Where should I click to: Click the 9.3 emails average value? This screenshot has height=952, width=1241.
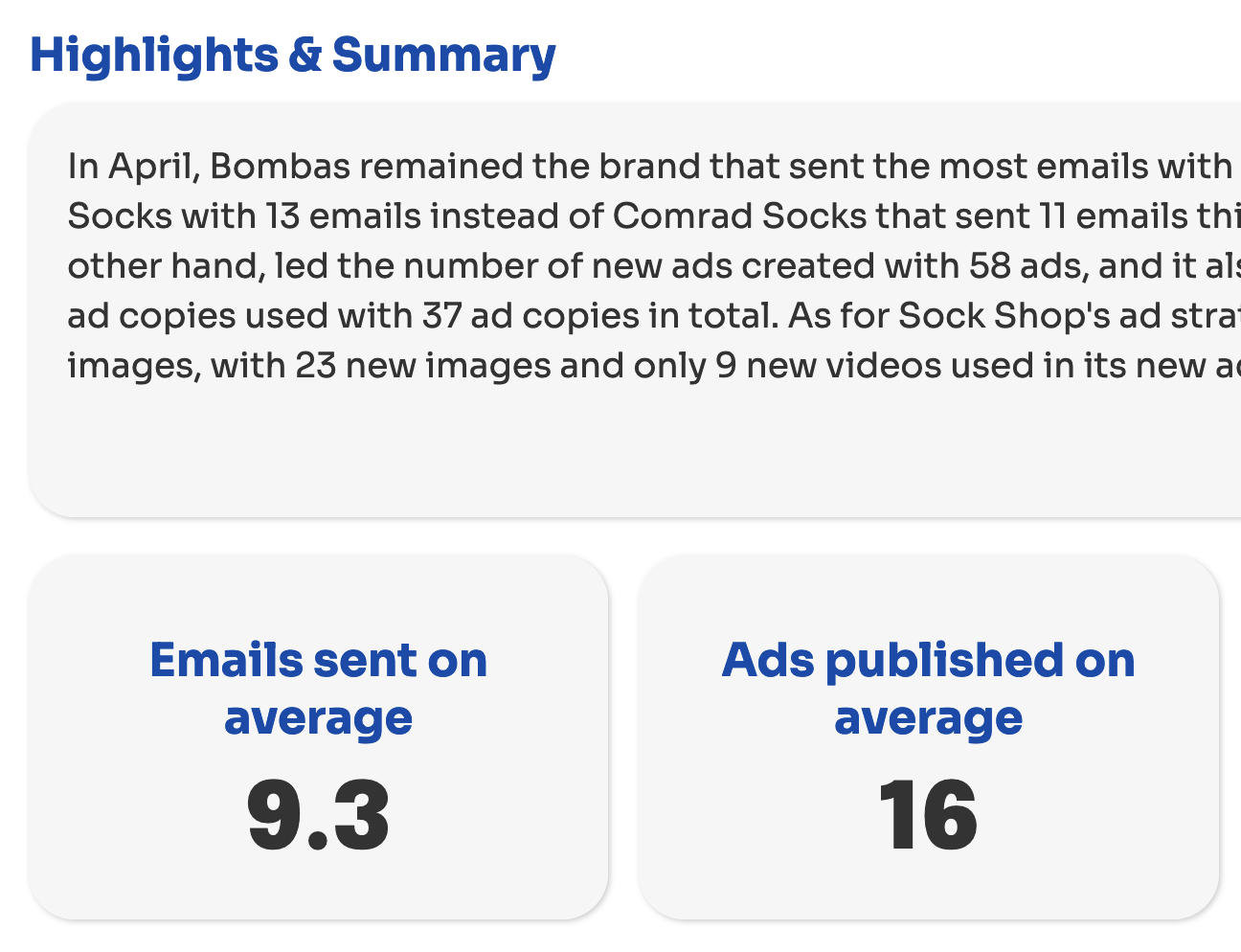318,817
